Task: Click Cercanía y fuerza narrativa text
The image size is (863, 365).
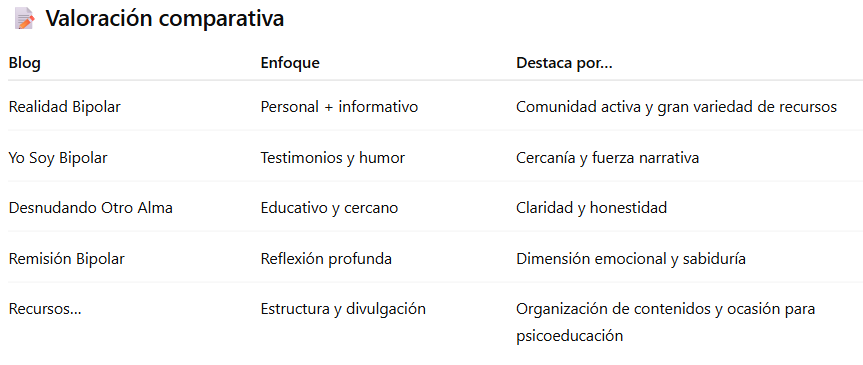Action: tap(608, 158)
